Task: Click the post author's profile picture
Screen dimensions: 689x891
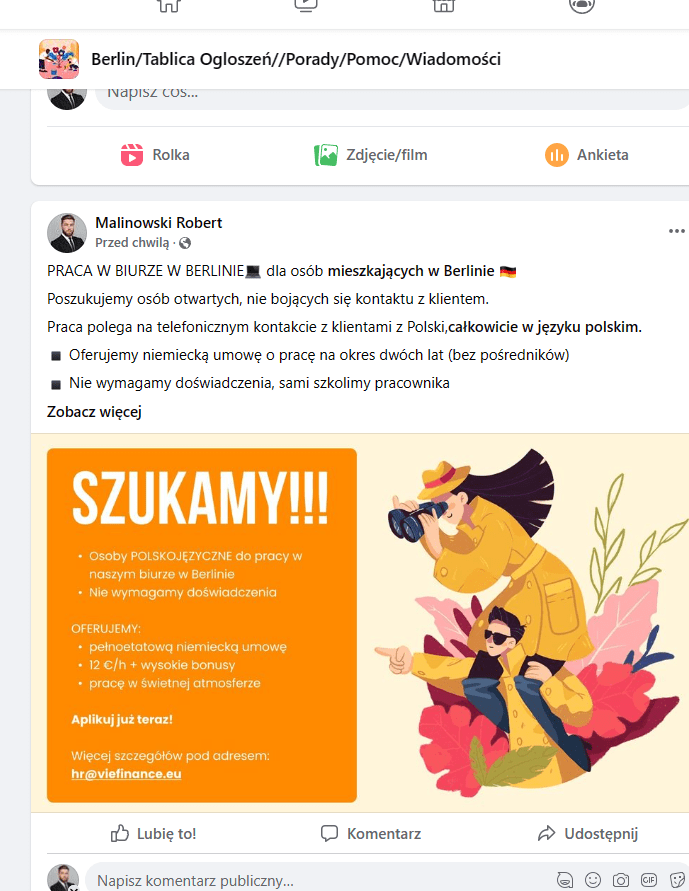Action: pyautogui.click(x=67, y=233)
